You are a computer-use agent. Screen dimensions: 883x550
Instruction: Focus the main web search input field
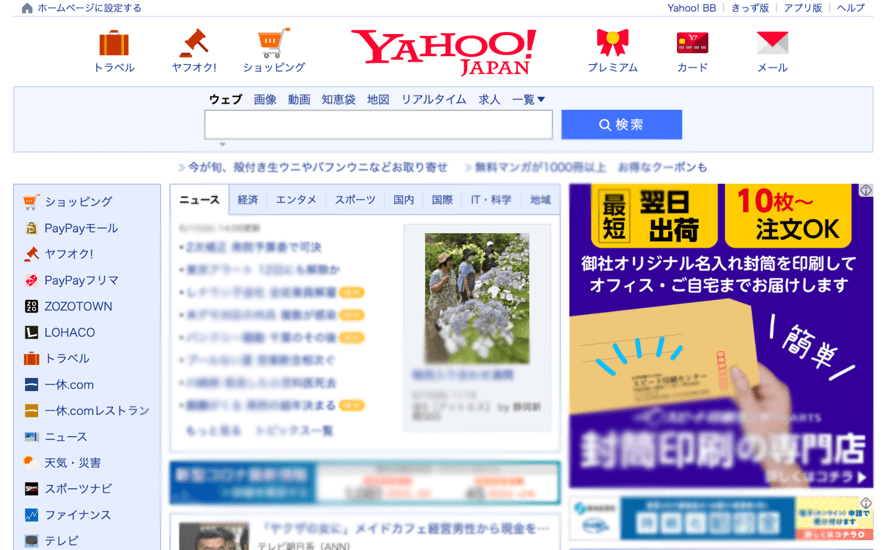[378, 124]
